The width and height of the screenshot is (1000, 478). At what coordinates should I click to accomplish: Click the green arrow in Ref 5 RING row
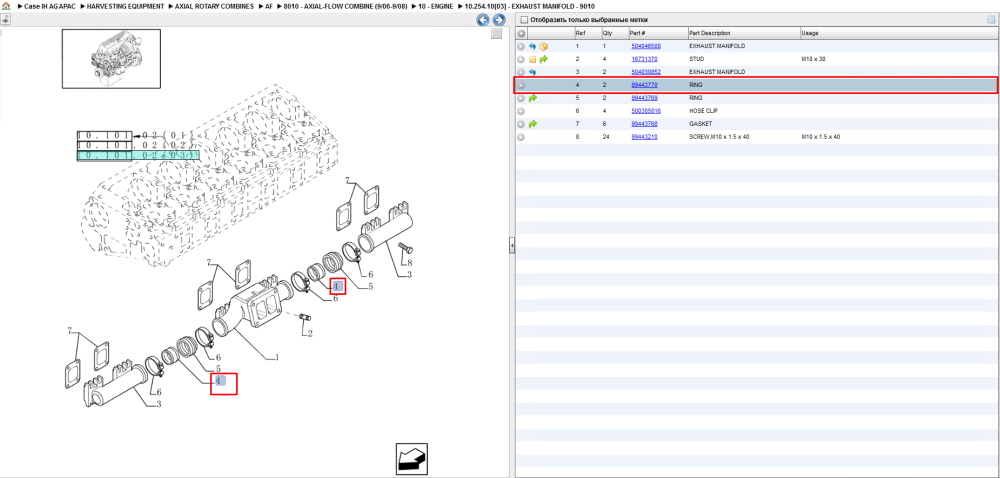tap(533, 98)
